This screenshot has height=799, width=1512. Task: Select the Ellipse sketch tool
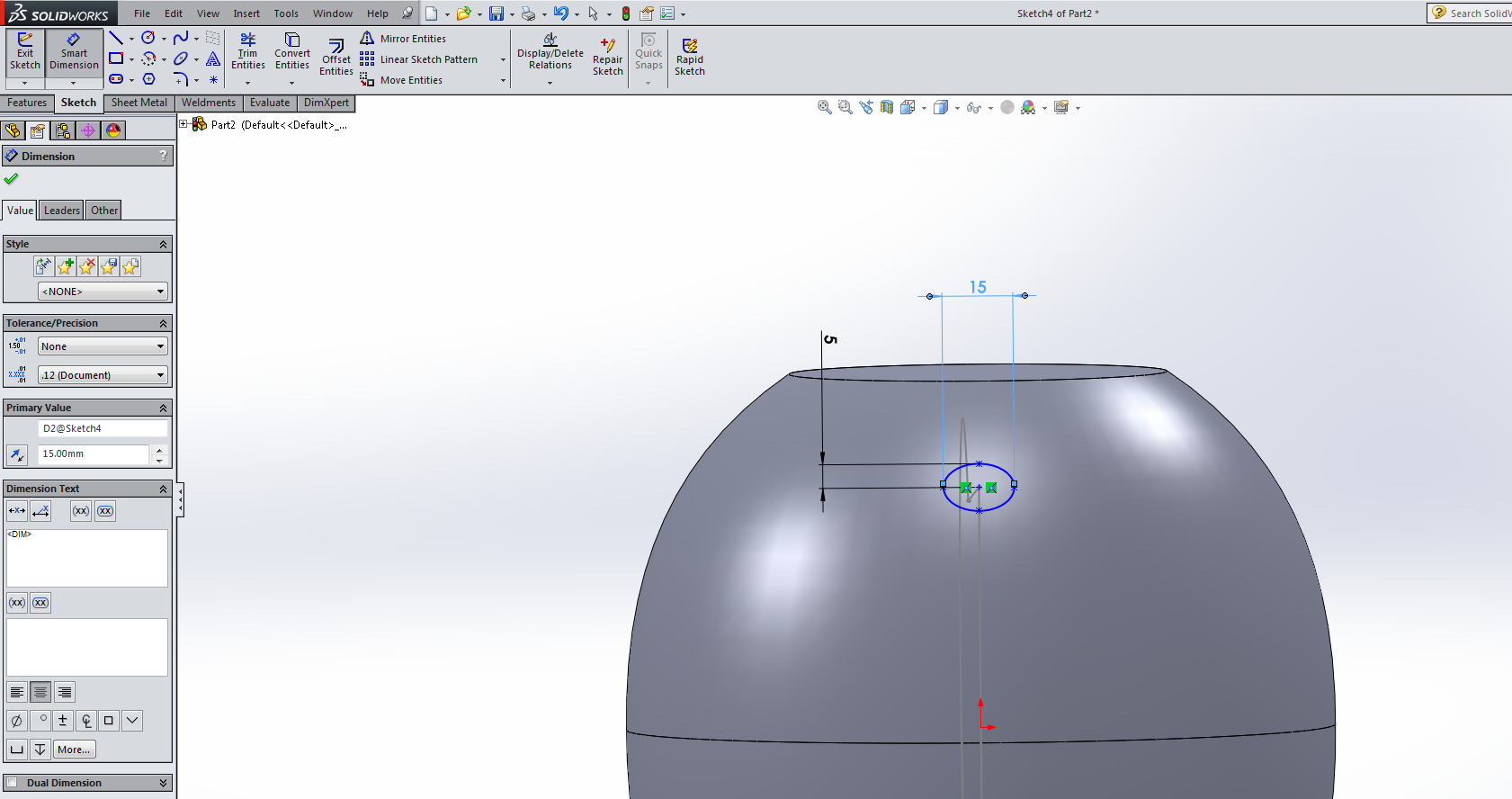point(181,58)
